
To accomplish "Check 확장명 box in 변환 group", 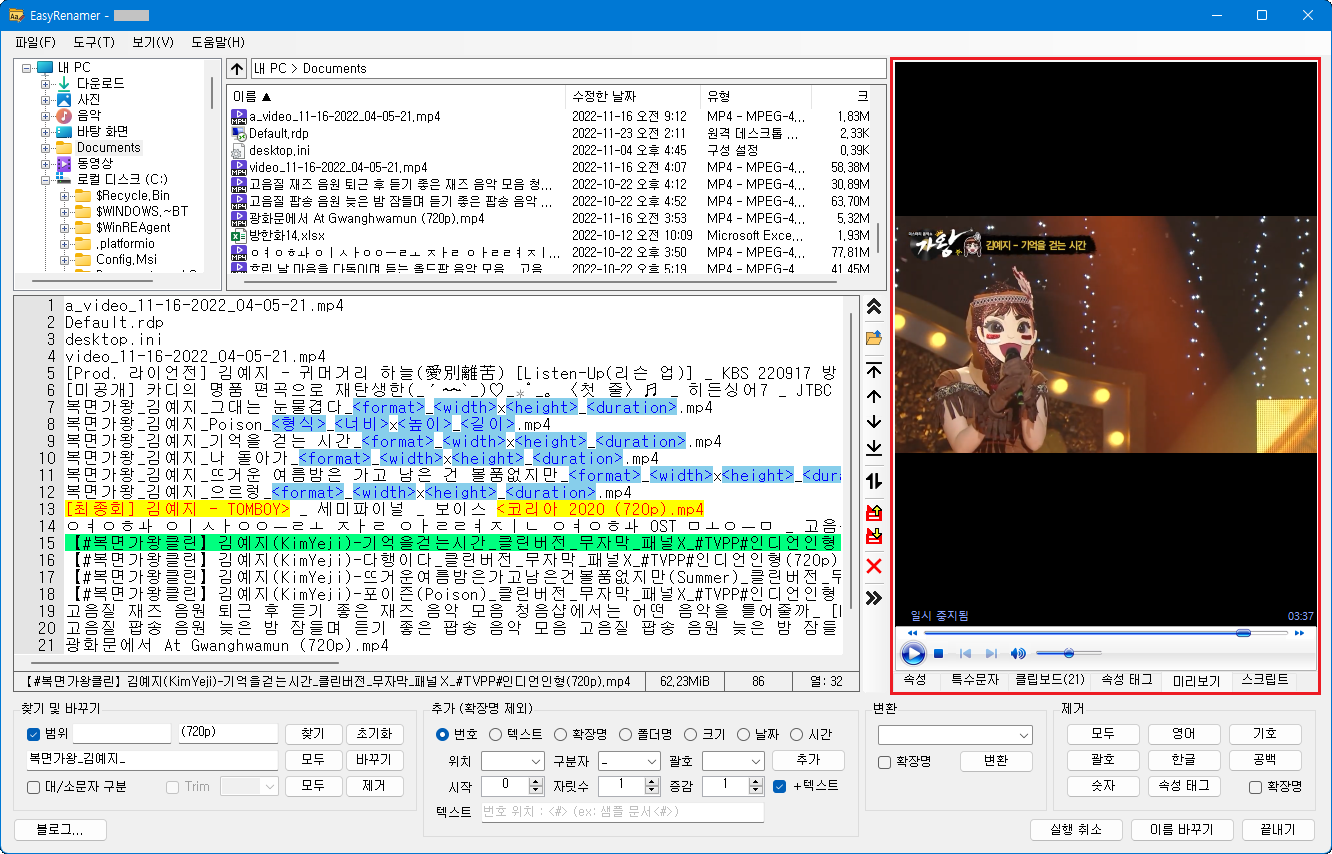I will [x=884, y=762].
